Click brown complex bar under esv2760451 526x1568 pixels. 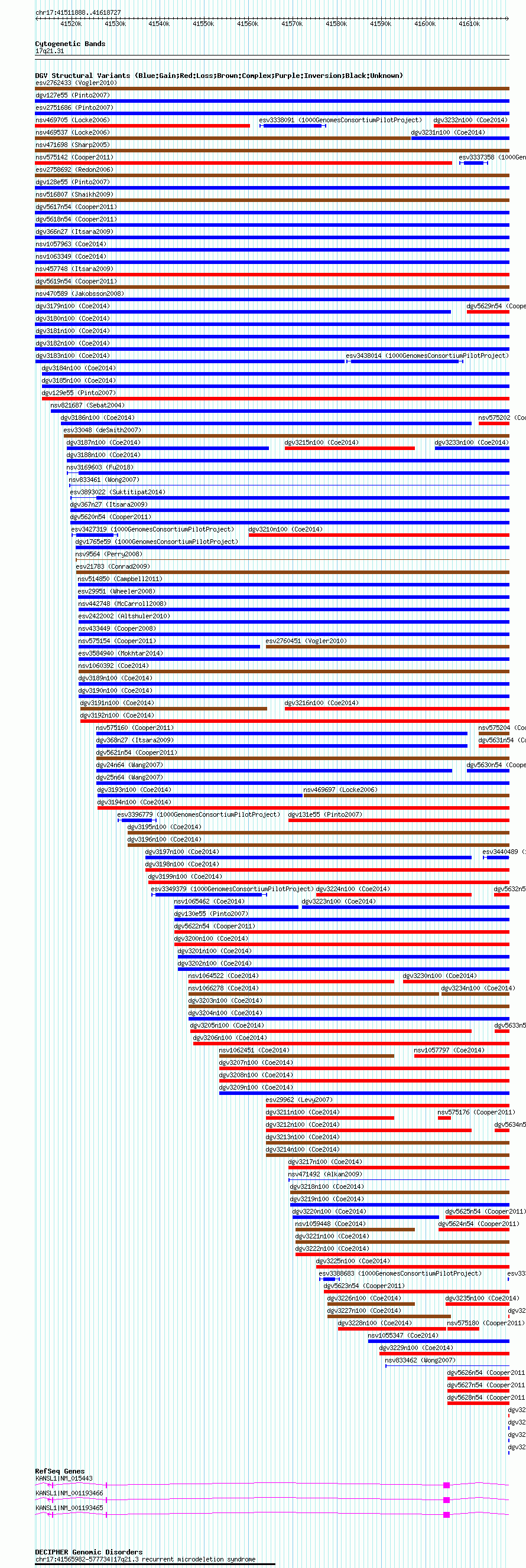pos(387,647)
